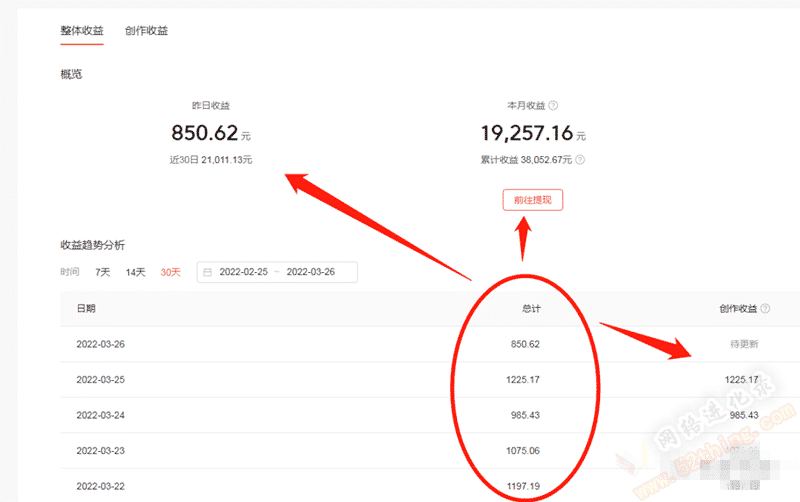Set start date field 2022-02-25
Screen dimensions: 800x502
coord(243,272)
